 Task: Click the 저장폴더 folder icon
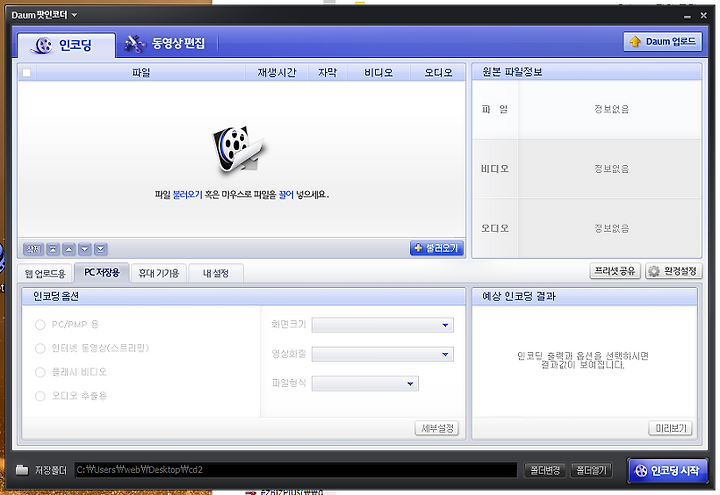coord(22,470)
